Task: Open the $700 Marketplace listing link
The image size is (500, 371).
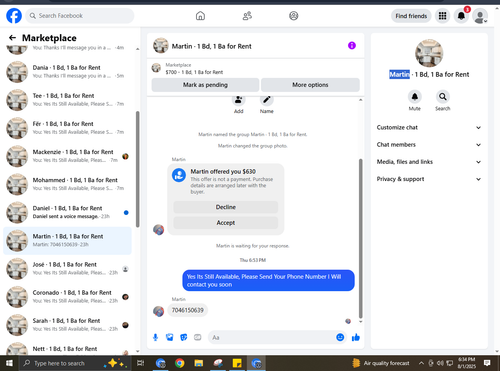Action: coord(194,72)
